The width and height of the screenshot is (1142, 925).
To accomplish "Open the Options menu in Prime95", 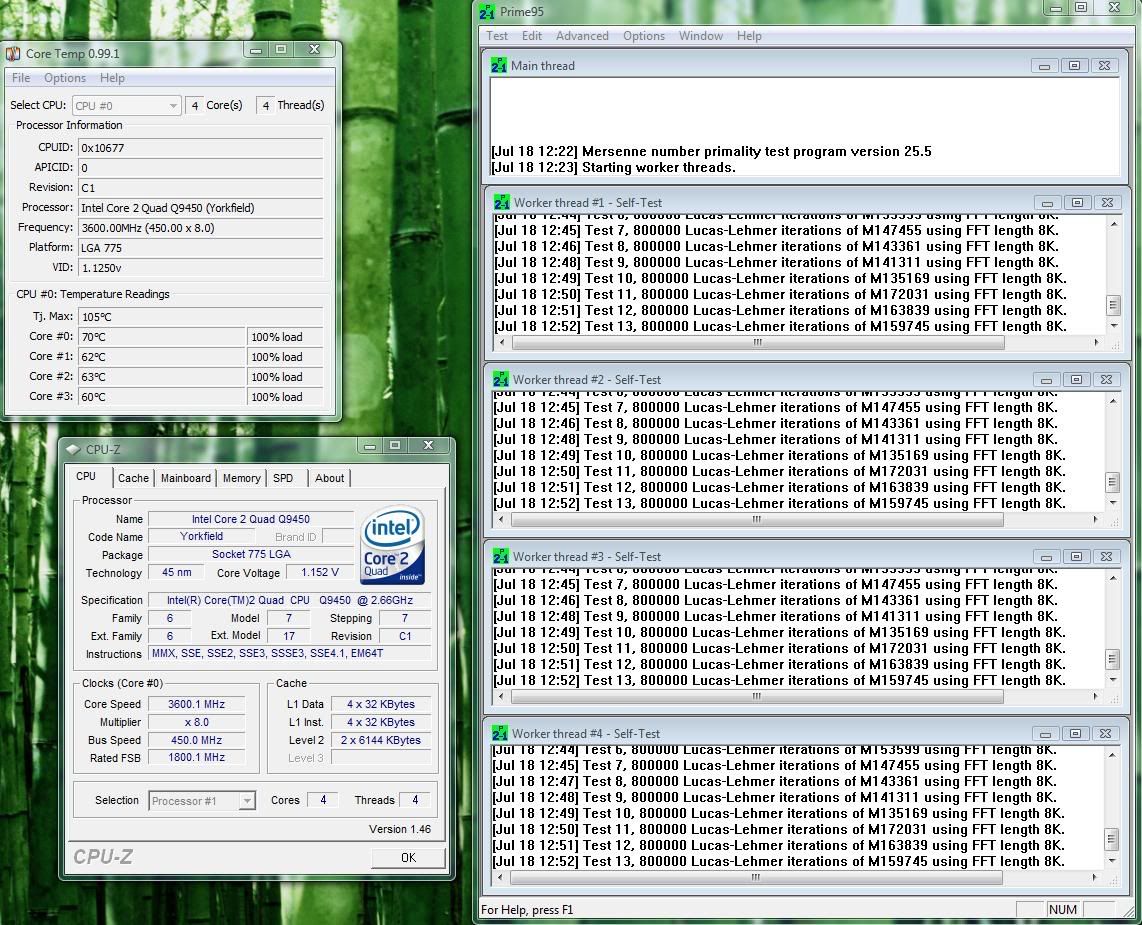I will coord(644,36).
